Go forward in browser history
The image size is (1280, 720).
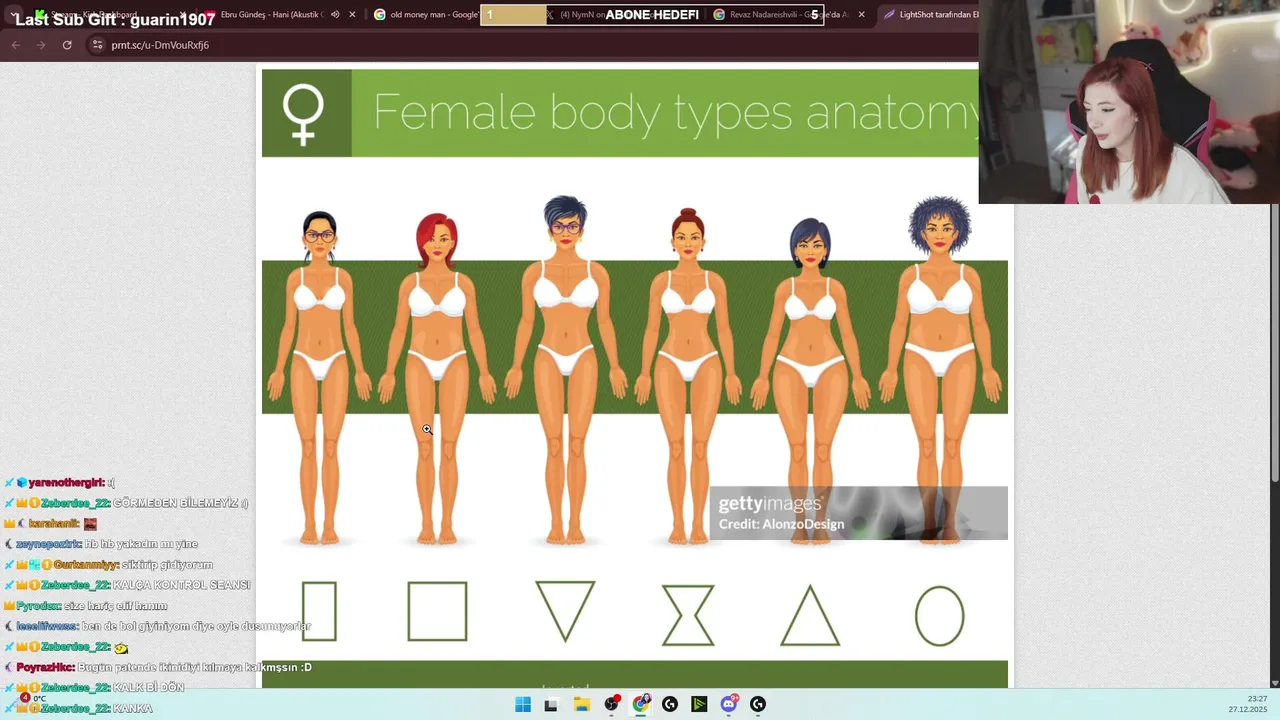41,45
